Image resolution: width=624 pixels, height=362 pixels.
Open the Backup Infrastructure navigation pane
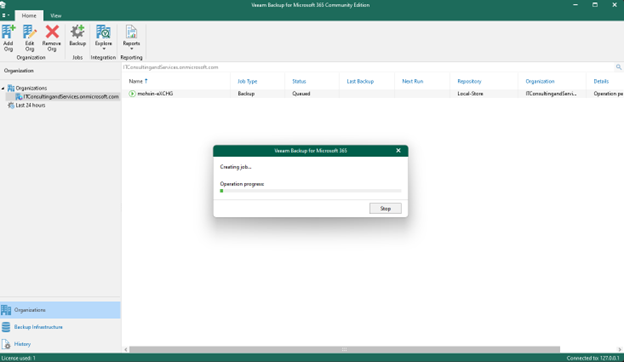pos(60,327)
